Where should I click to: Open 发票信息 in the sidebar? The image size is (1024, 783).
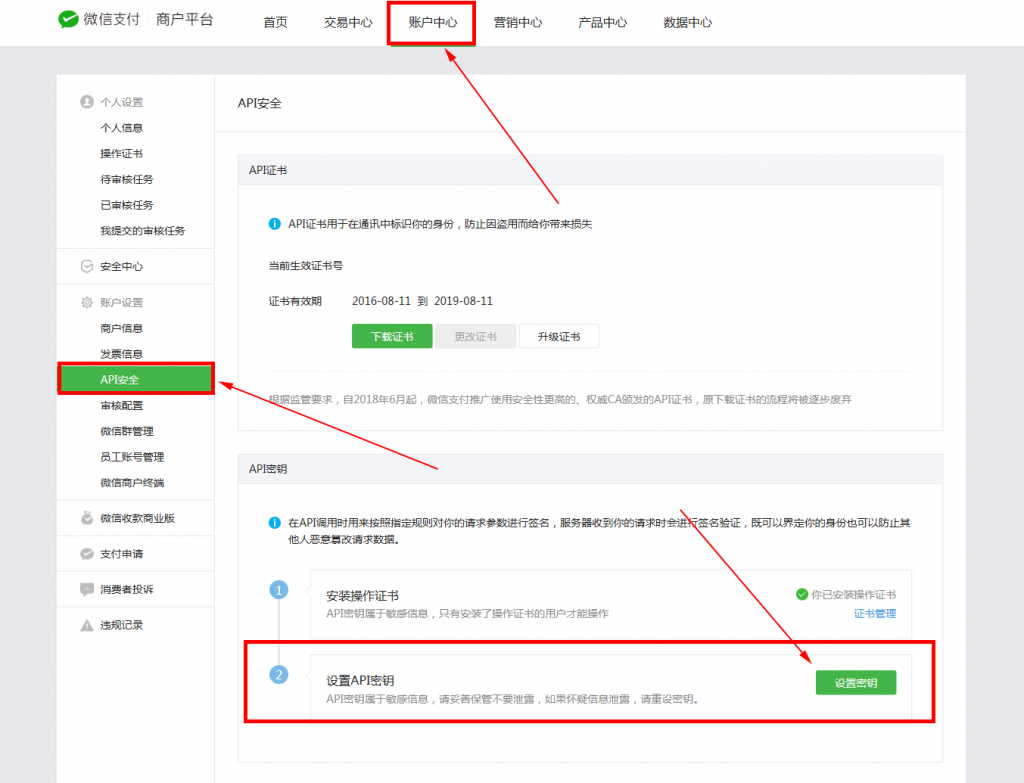[121, 354]
